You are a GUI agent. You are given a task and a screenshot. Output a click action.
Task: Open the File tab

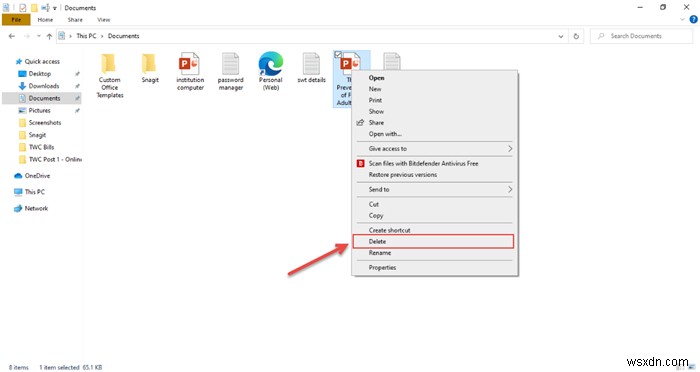(16, 20)
